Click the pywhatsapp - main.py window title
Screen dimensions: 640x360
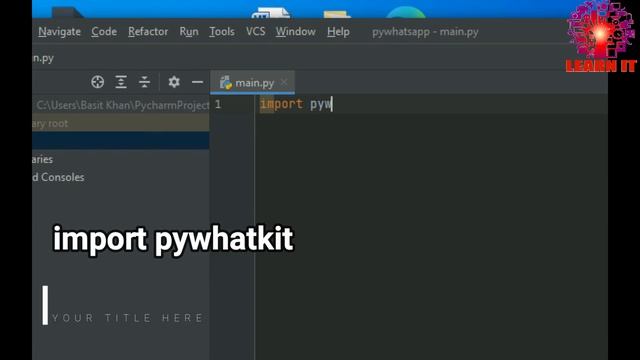click(425, 32)
